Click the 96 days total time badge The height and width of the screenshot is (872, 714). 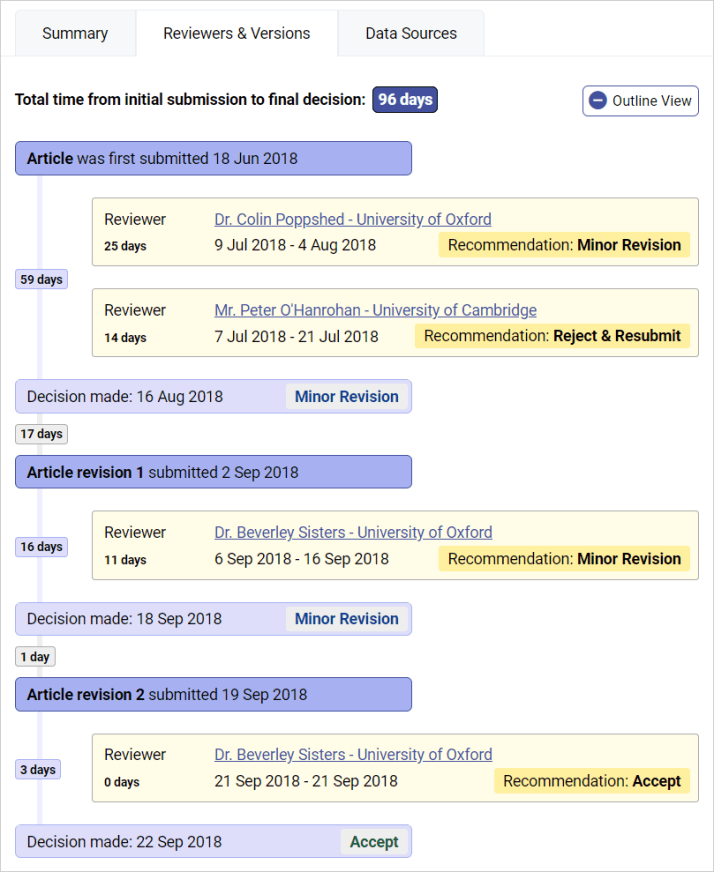[405, 100]
